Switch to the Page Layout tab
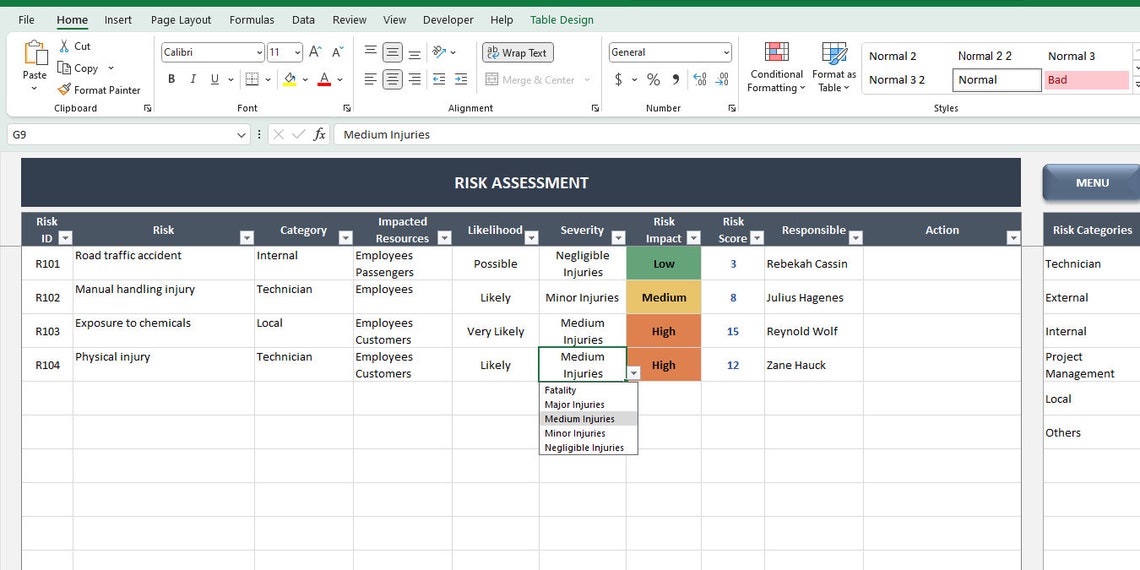The image size is (1140, 570). [181, 20]
